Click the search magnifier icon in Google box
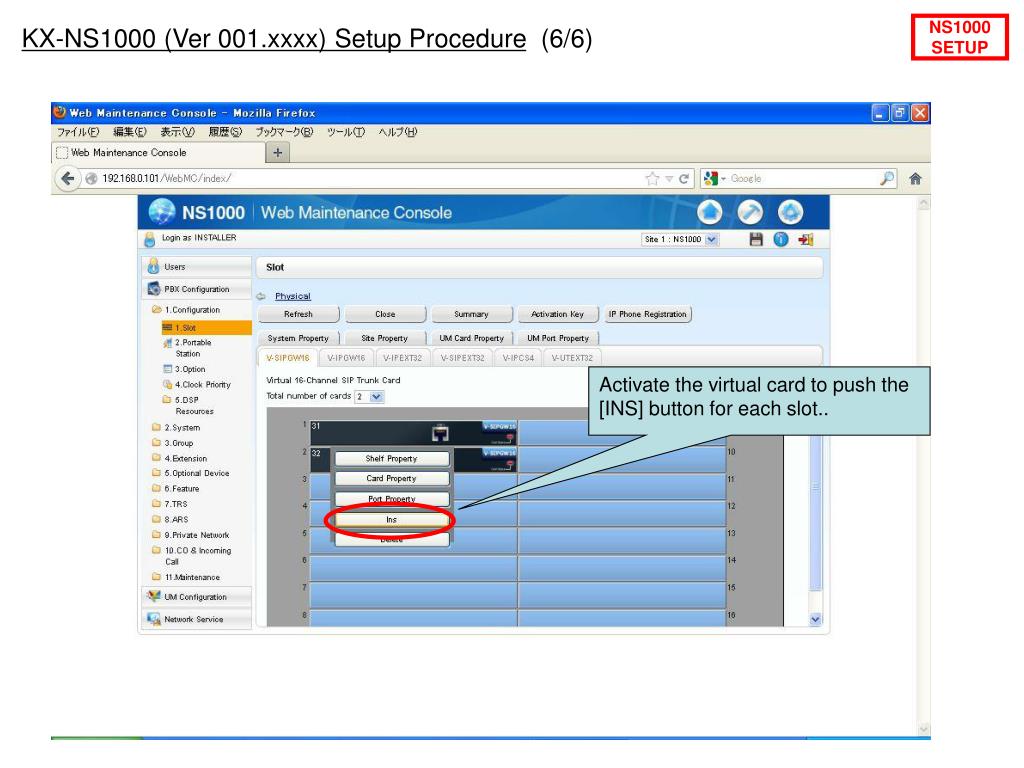This screenshot has width=1024, height=768. click(887, 178)
